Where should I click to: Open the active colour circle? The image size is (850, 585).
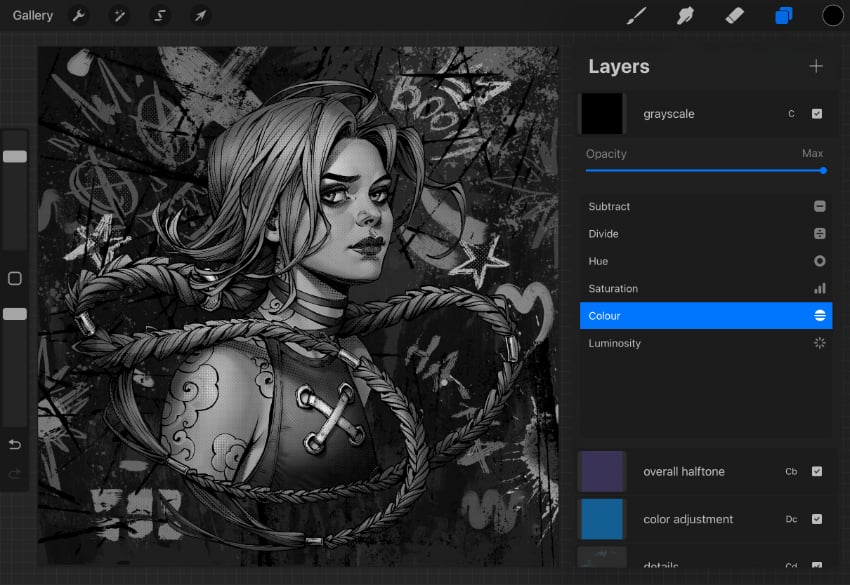[833, 16]
